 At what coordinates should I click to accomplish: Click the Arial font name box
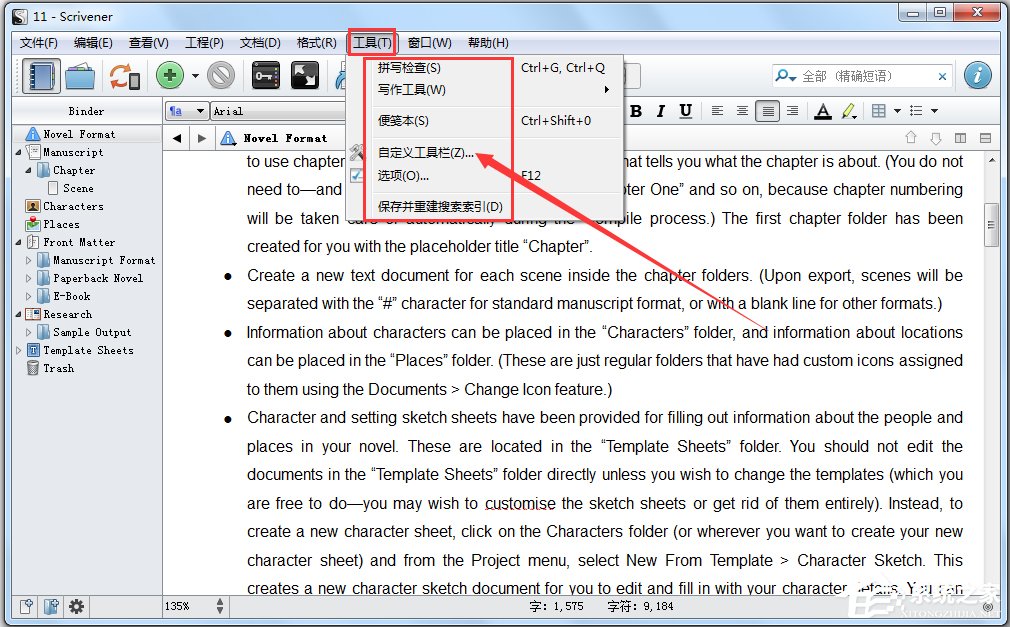pyautogui.click(x=278, y=111)
